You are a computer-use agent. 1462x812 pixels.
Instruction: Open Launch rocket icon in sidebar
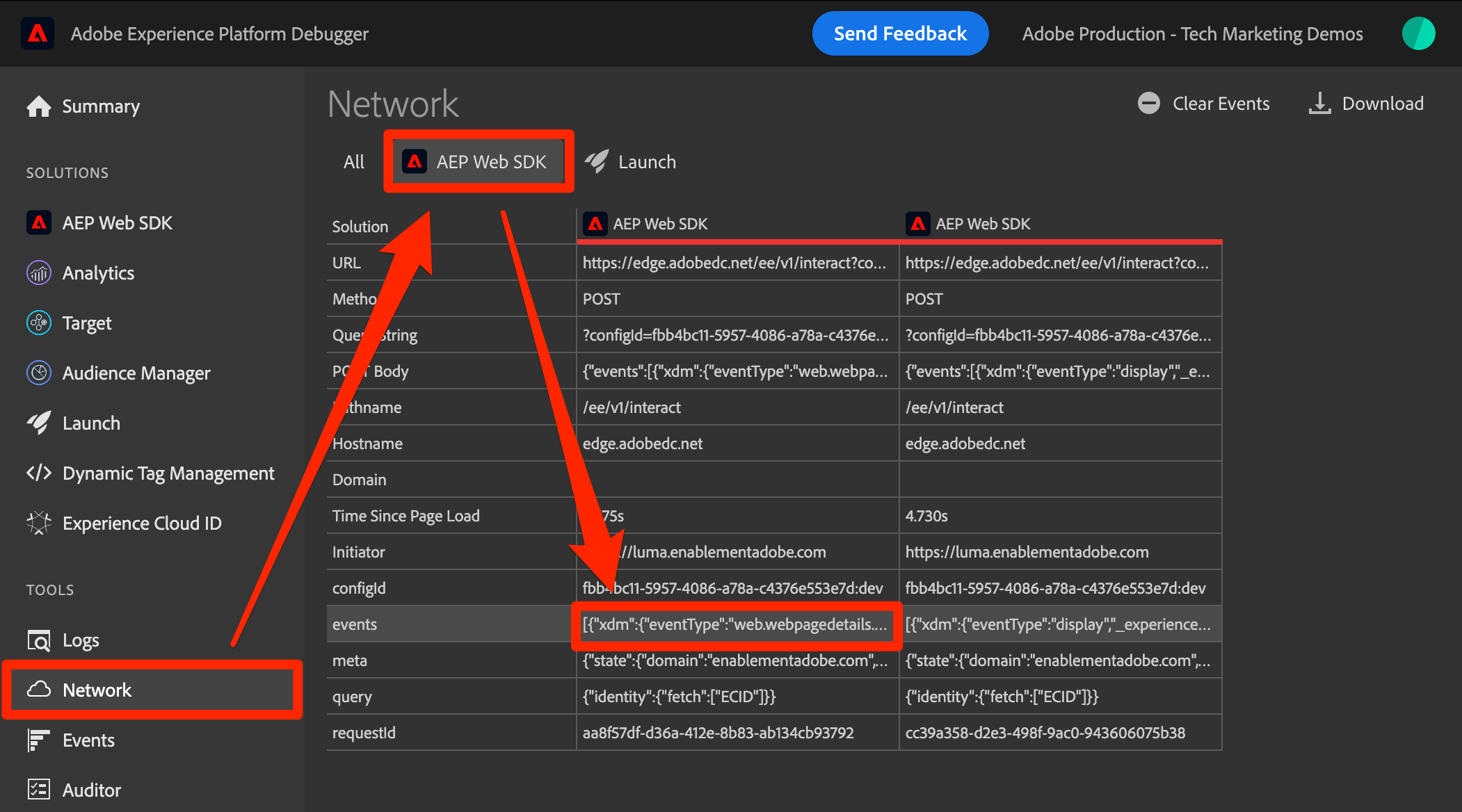click(39, 423)
